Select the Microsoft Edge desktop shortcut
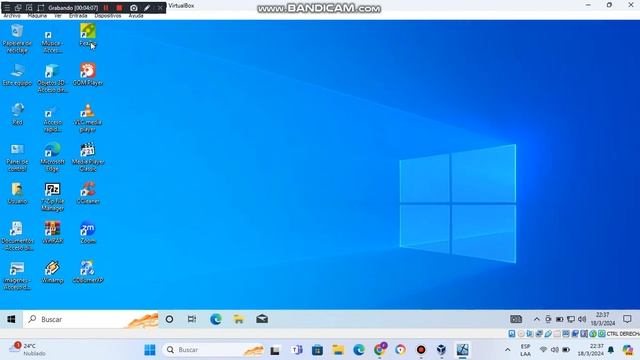640x360 pixels. [53, 157]
